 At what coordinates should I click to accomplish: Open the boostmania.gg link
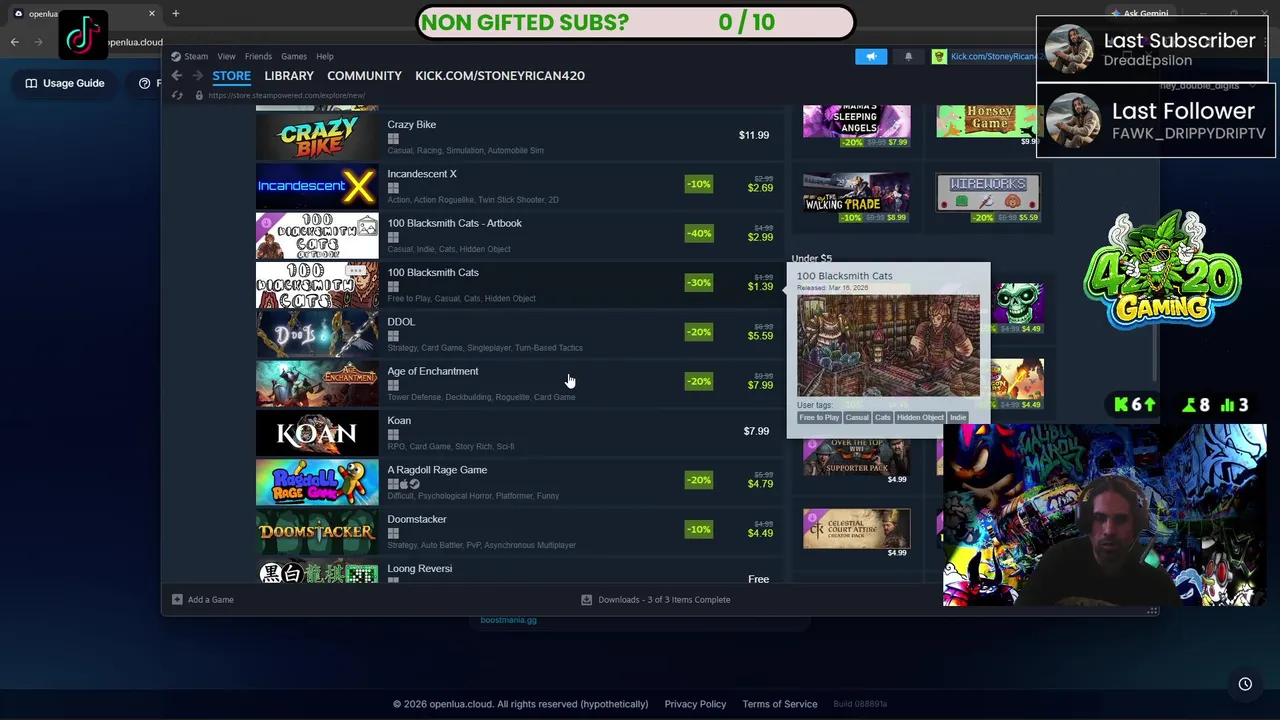click(x=508, y=620)
